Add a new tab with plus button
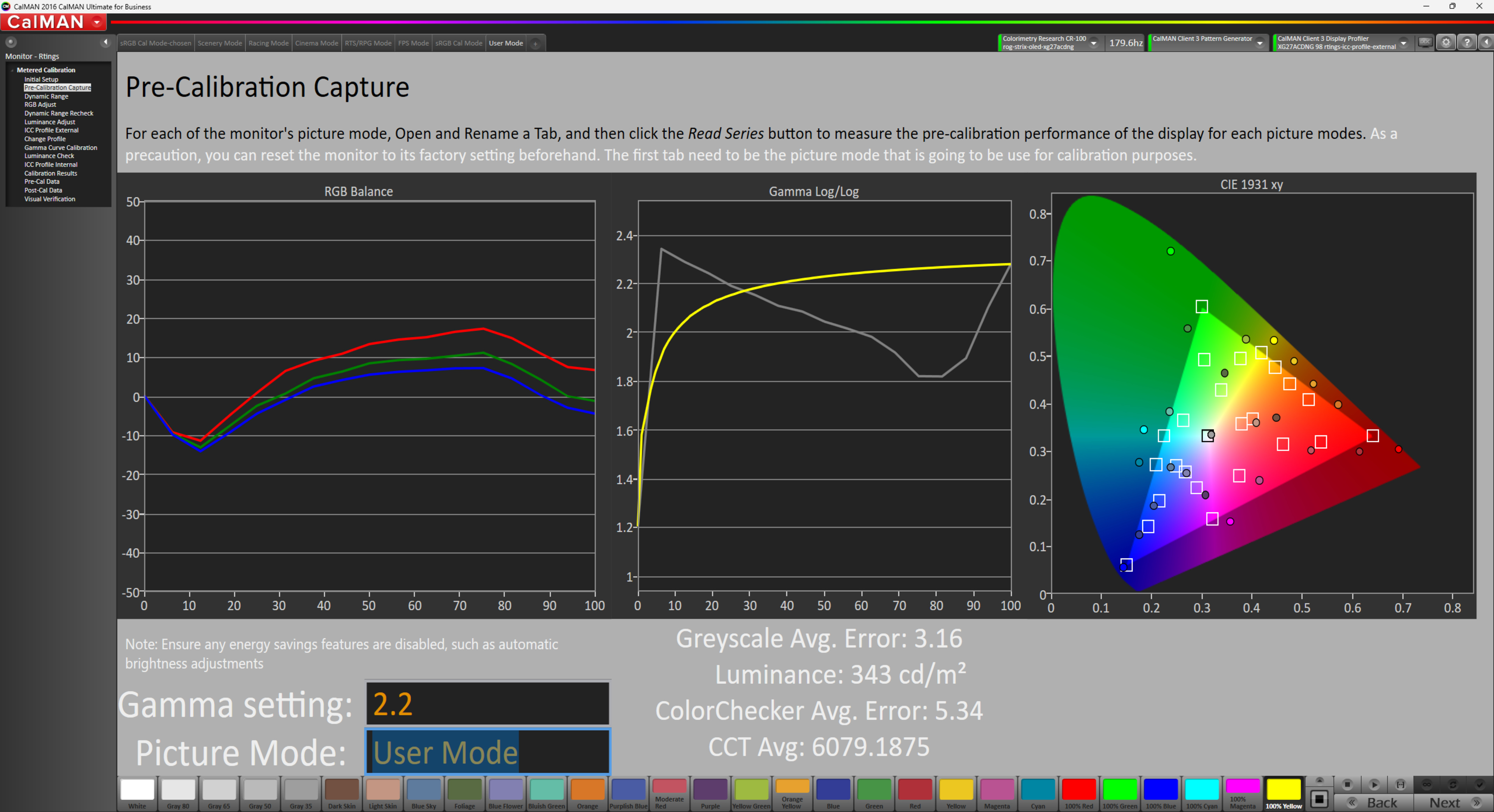Screen dimensions: 1494x812 535,44
